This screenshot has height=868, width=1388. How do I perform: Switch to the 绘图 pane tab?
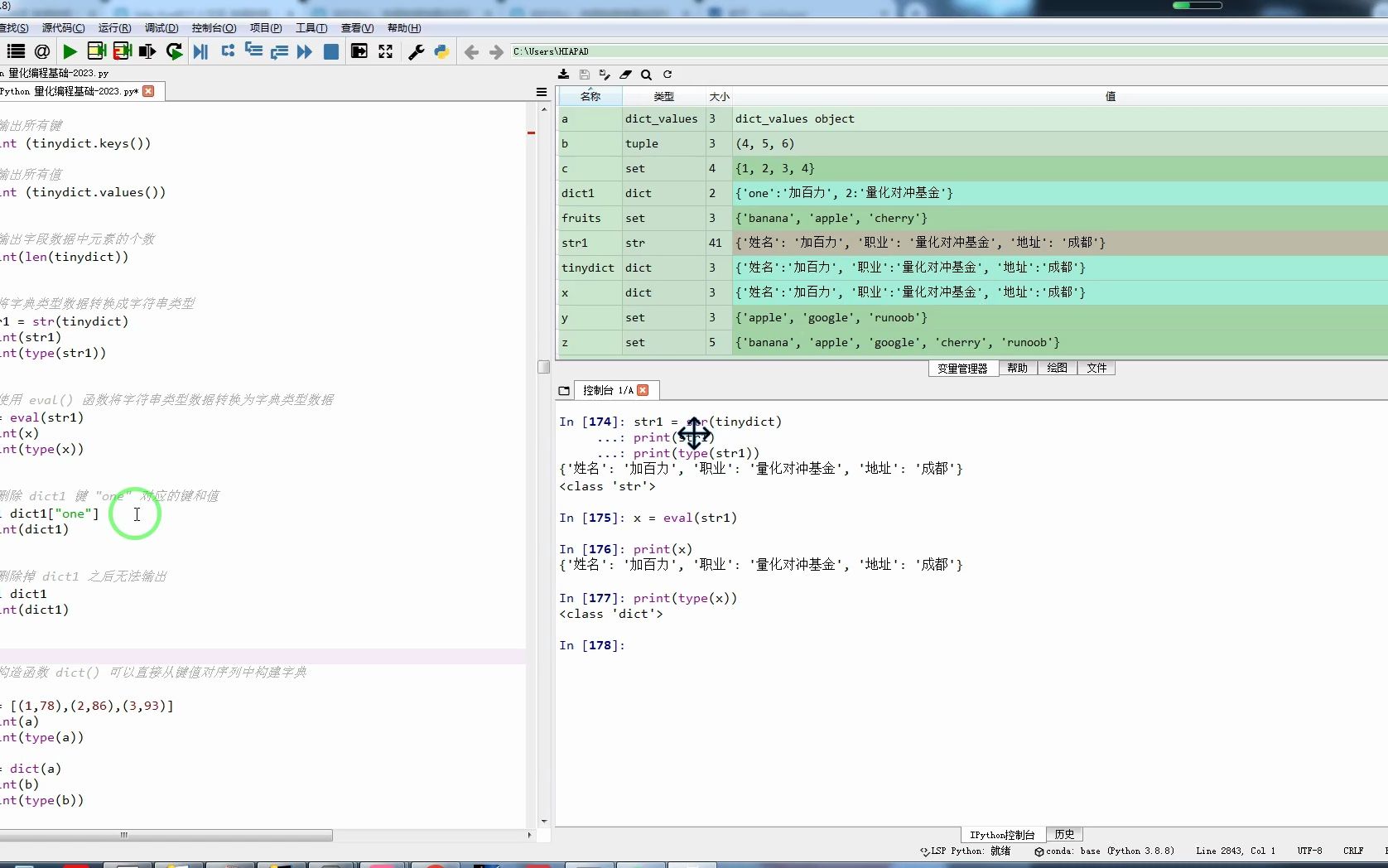[1057, 368]
